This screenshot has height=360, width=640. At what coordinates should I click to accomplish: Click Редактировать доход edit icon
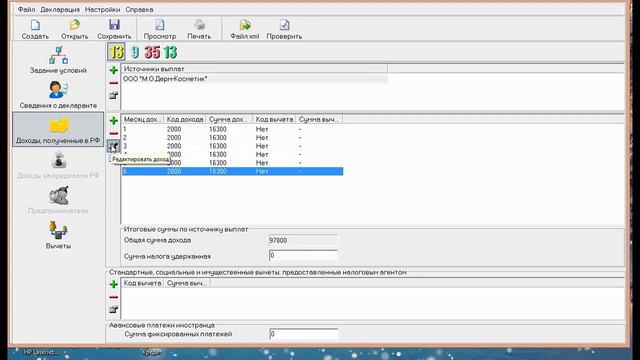113,146
